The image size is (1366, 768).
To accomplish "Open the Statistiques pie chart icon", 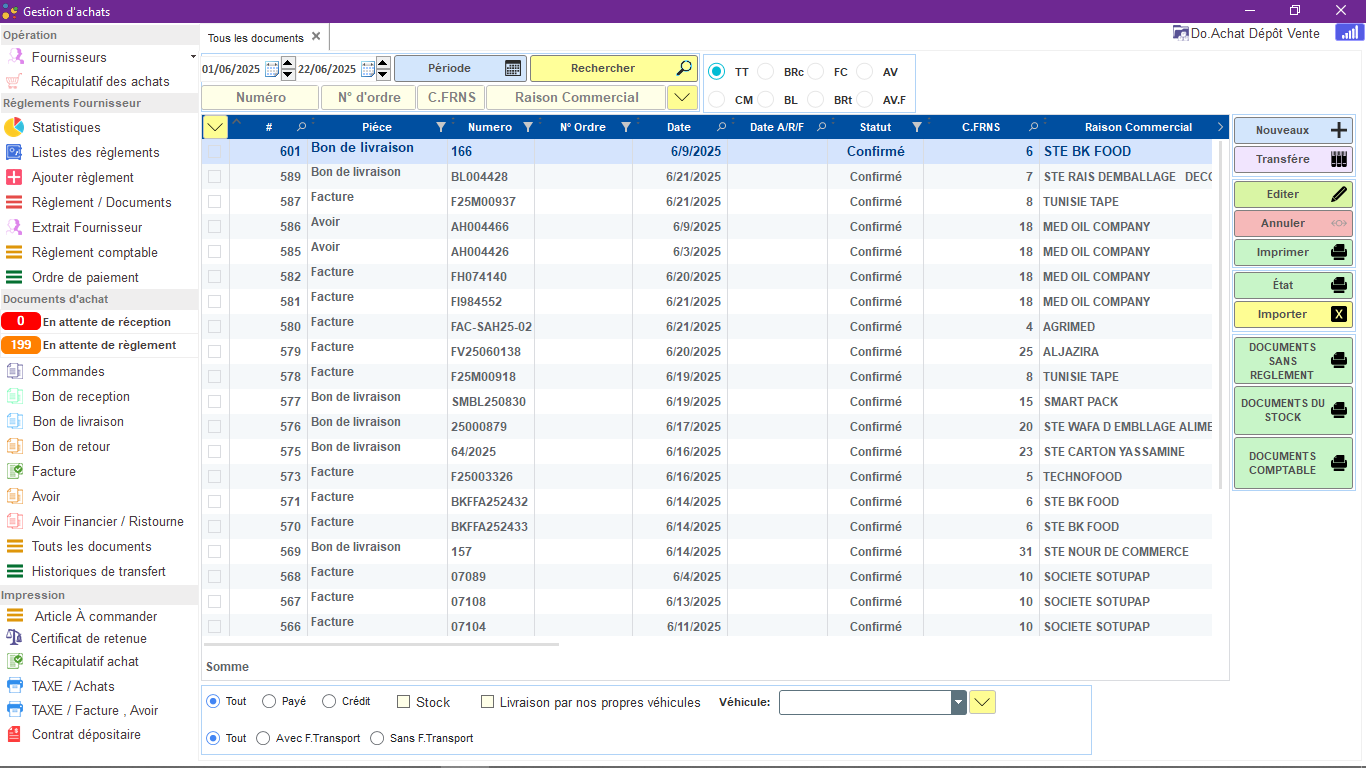I will 14,127.
